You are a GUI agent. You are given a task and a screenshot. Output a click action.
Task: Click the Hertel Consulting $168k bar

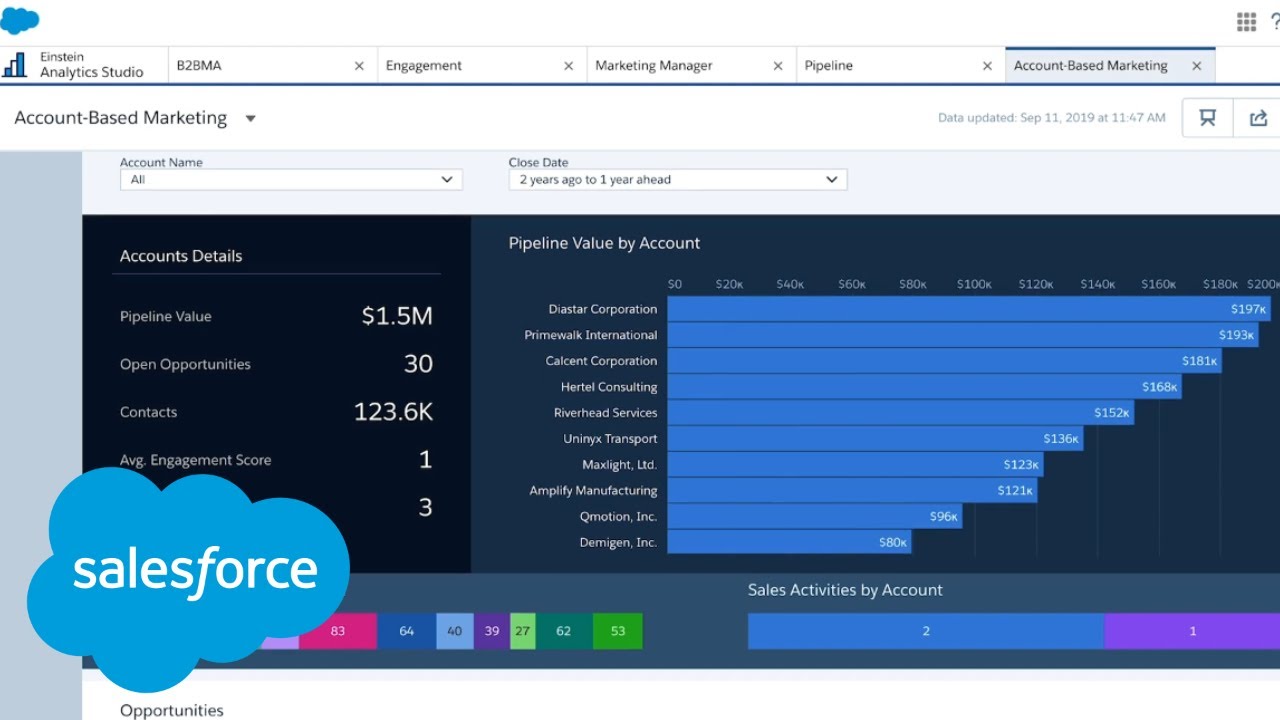(x=924, y=387)
